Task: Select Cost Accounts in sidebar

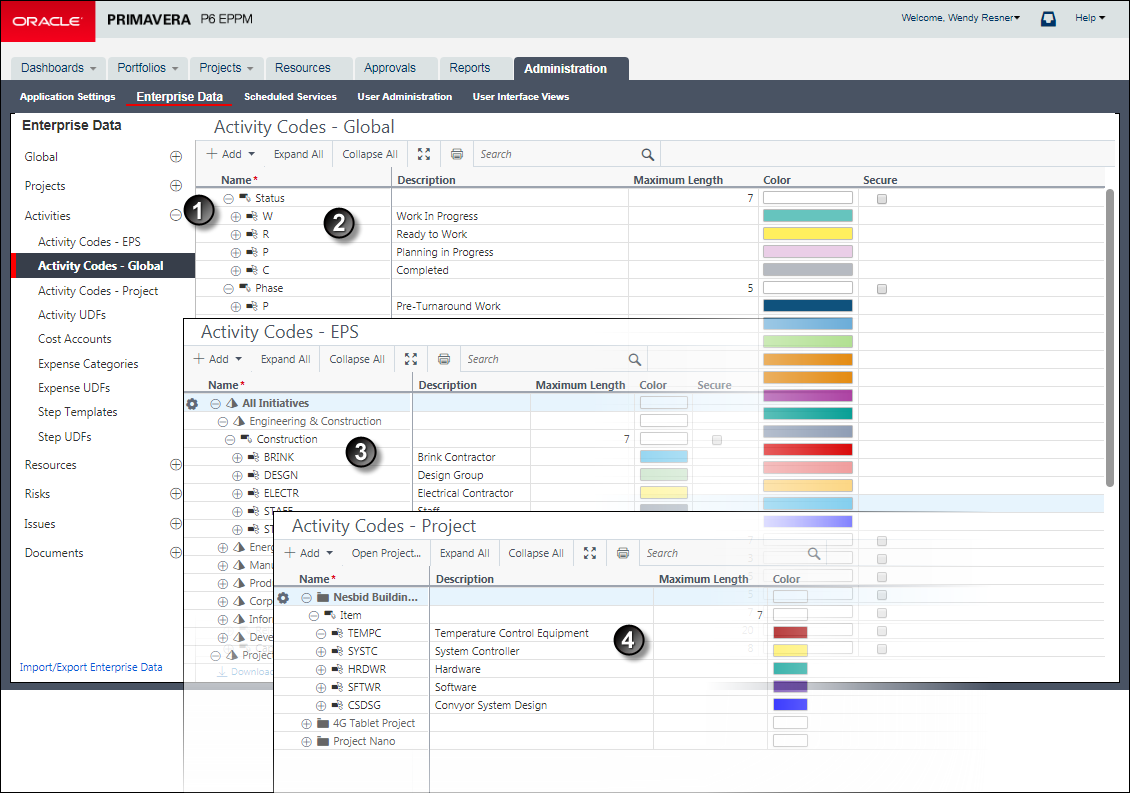Action: pyautogui.click(x=75, y=339)
